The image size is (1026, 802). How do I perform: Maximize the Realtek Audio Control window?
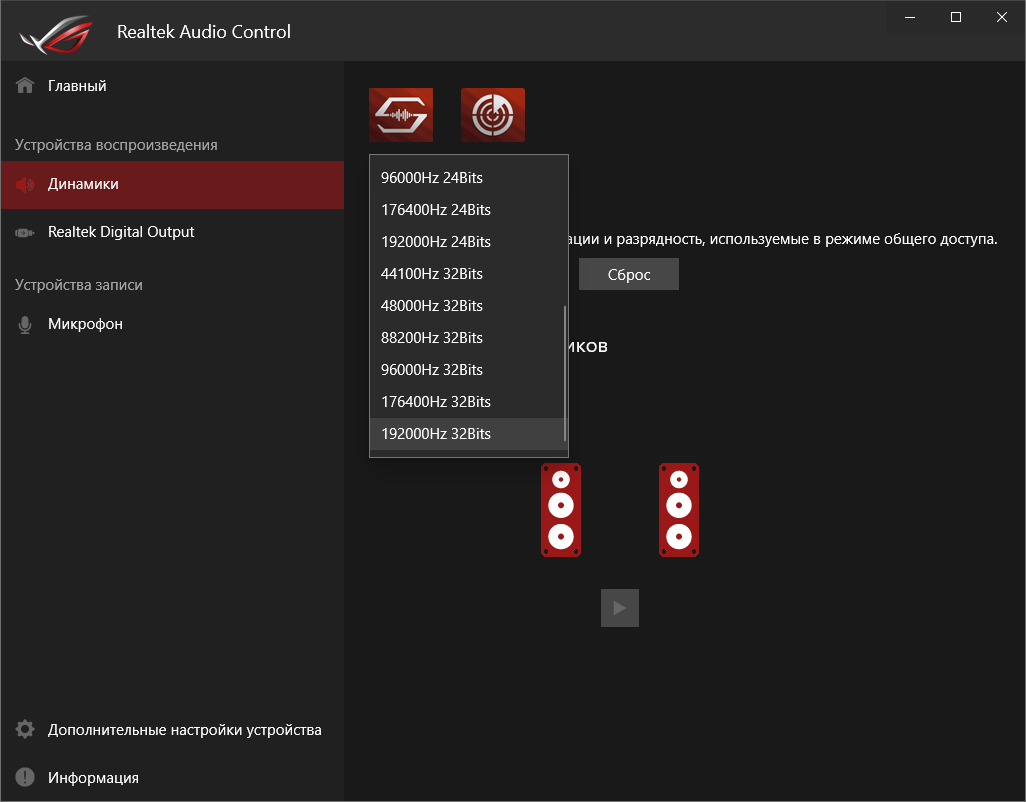pos(955,18)
